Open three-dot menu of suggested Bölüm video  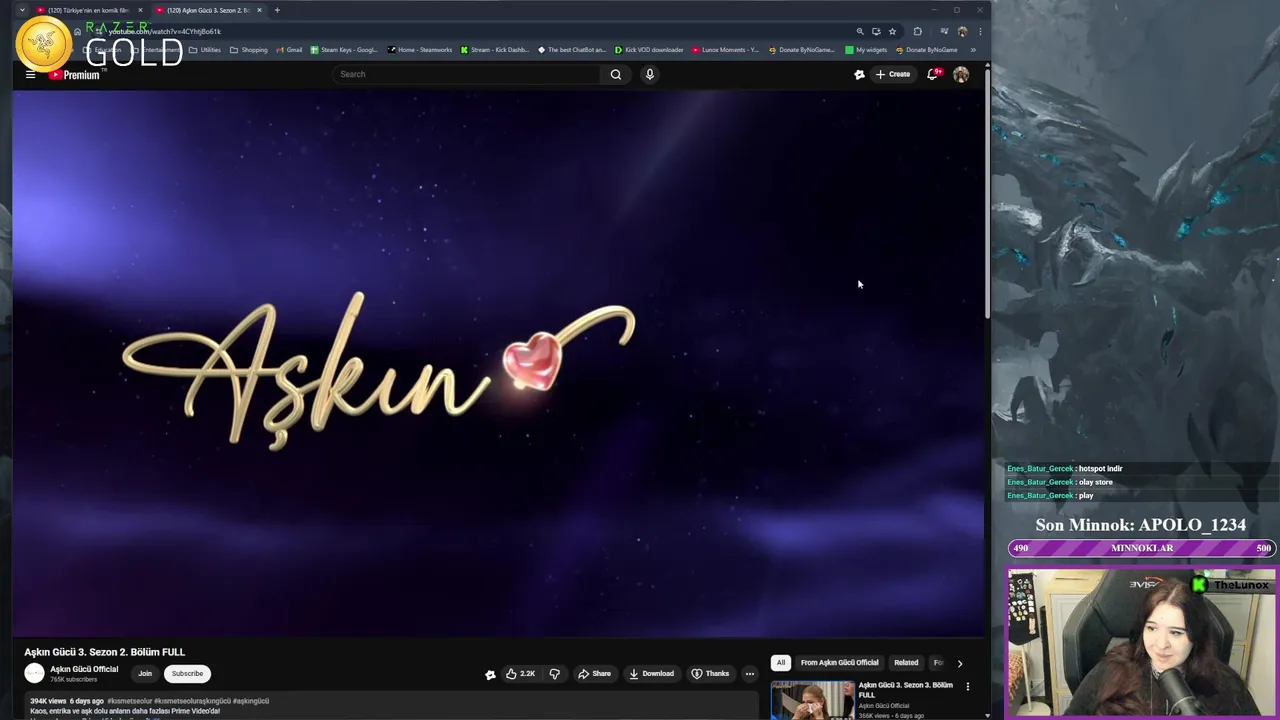[967, 686]
